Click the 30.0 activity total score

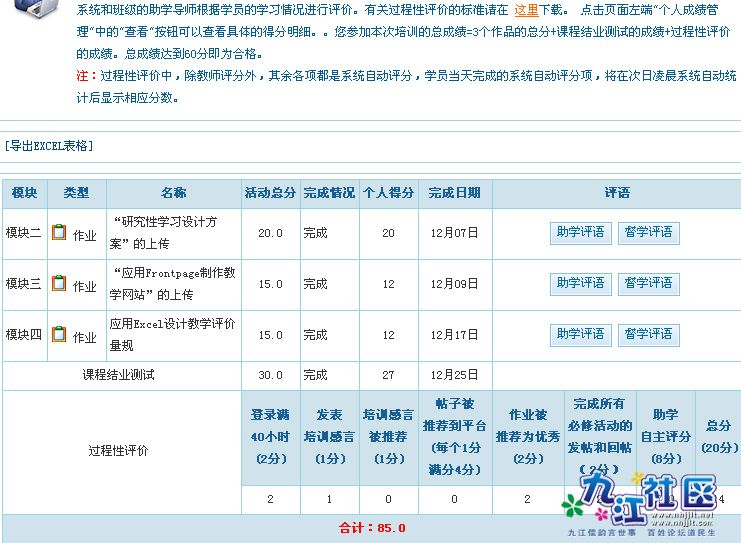[x=270, y=375]
